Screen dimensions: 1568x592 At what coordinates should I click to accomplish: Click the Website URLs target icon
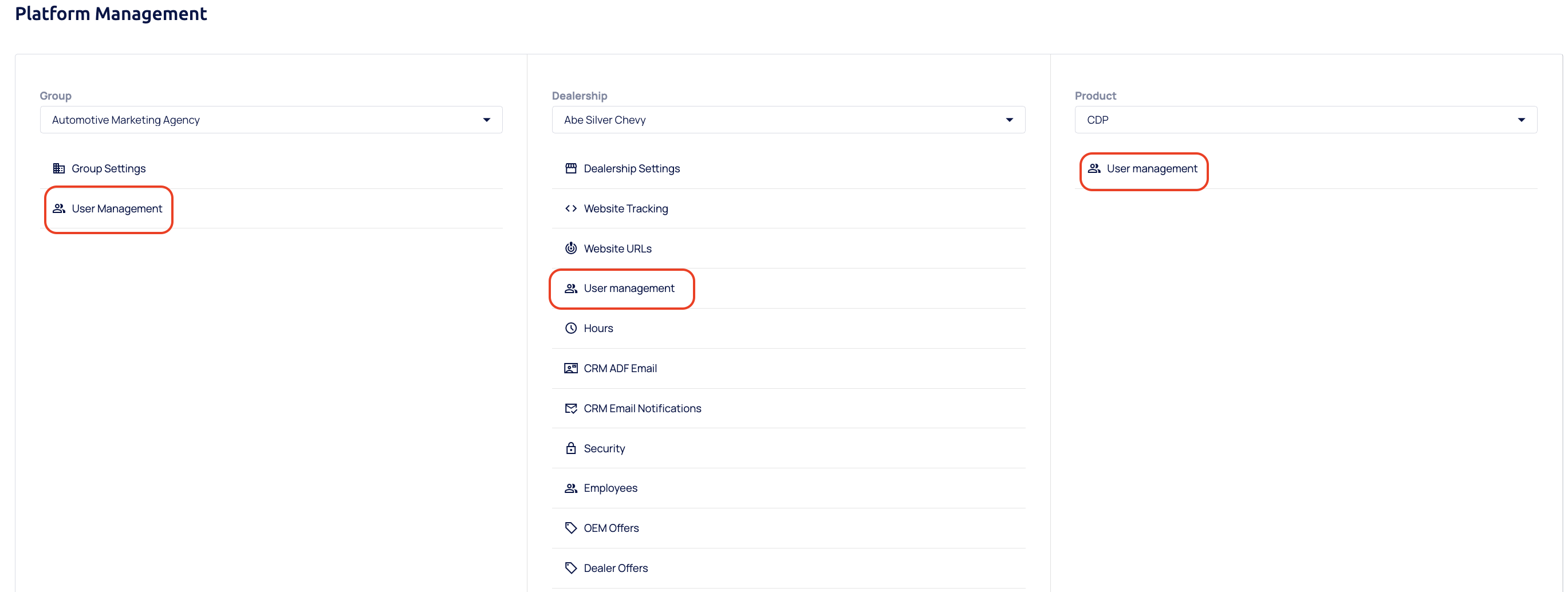(x=570, y=248)
